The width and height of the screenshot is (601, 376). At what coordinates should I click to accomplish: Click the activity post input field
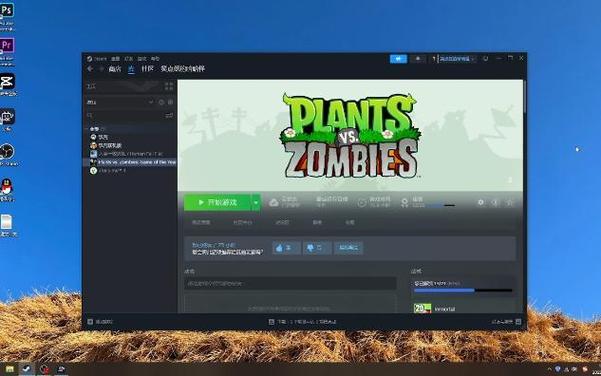pyautogui.click(x=290, y=284)
